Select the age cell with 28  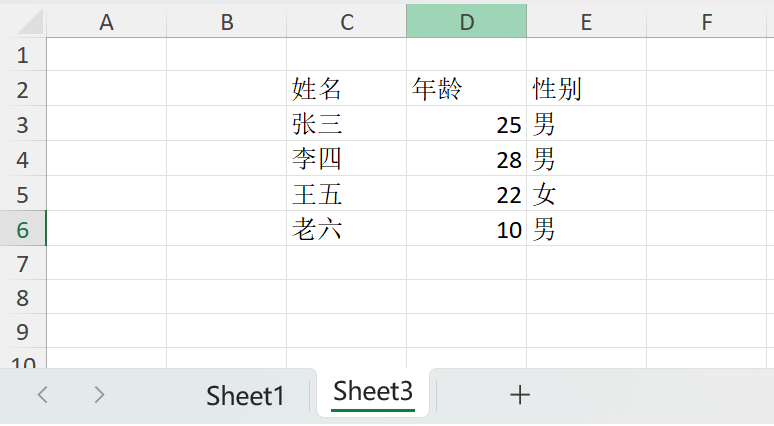click(x=466, y=159)
